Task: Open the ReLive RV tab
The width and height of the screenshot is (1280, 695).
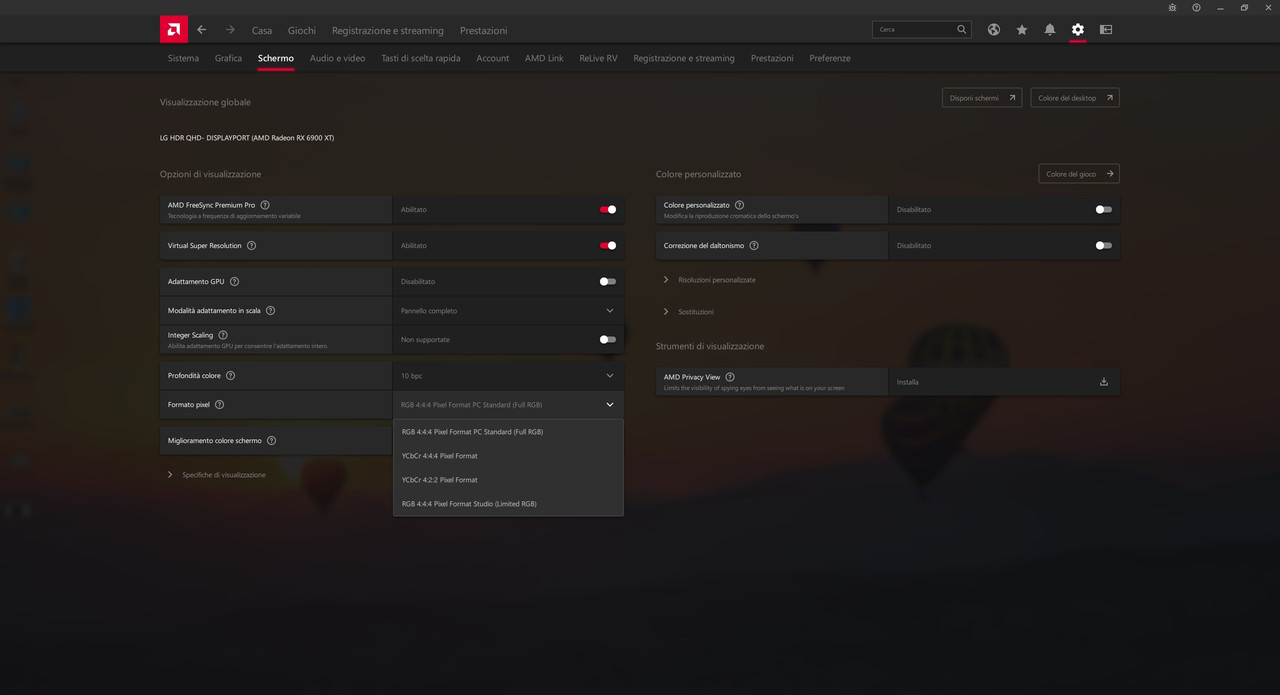Action: (598, 58)
